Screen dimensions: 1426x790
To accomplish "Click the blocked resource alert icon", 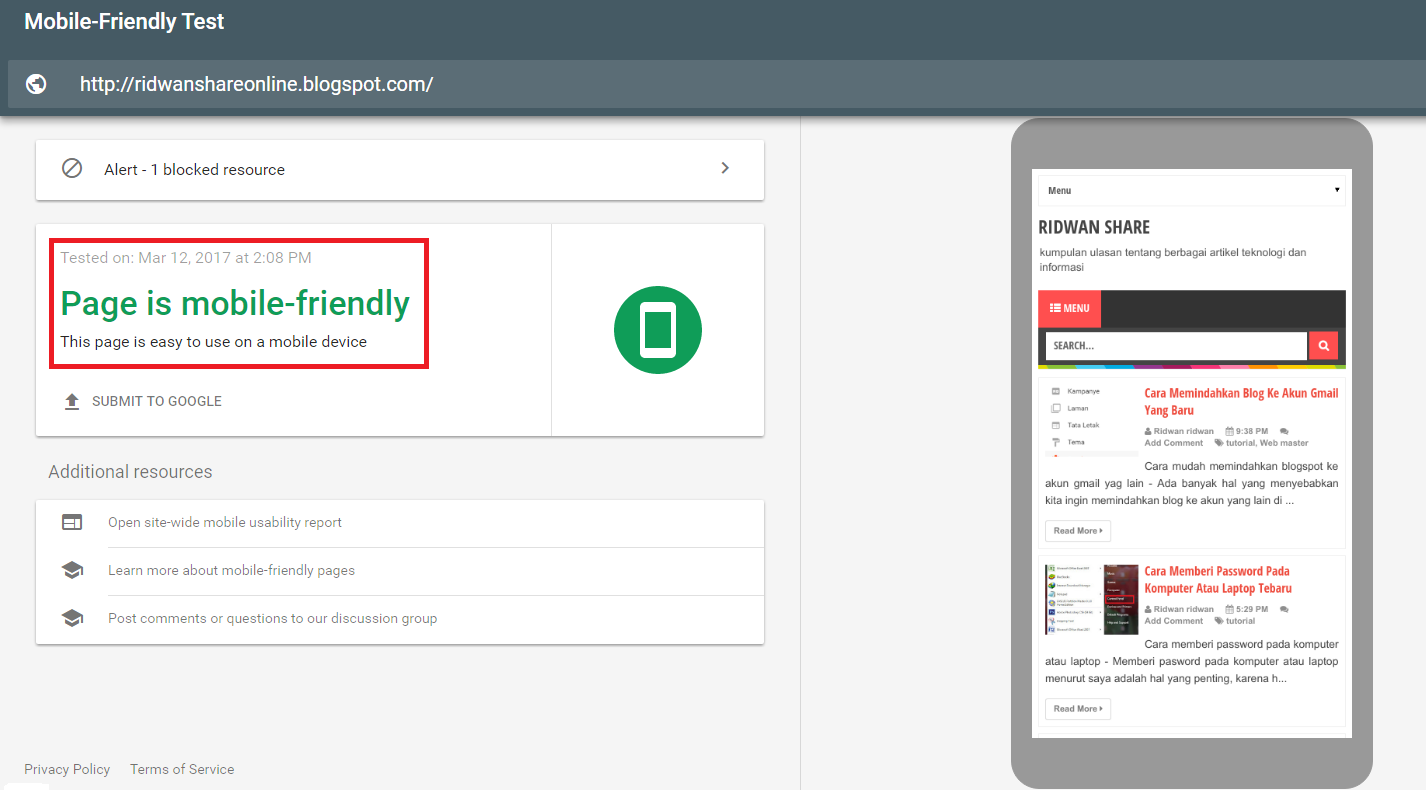I will (72, 169).
